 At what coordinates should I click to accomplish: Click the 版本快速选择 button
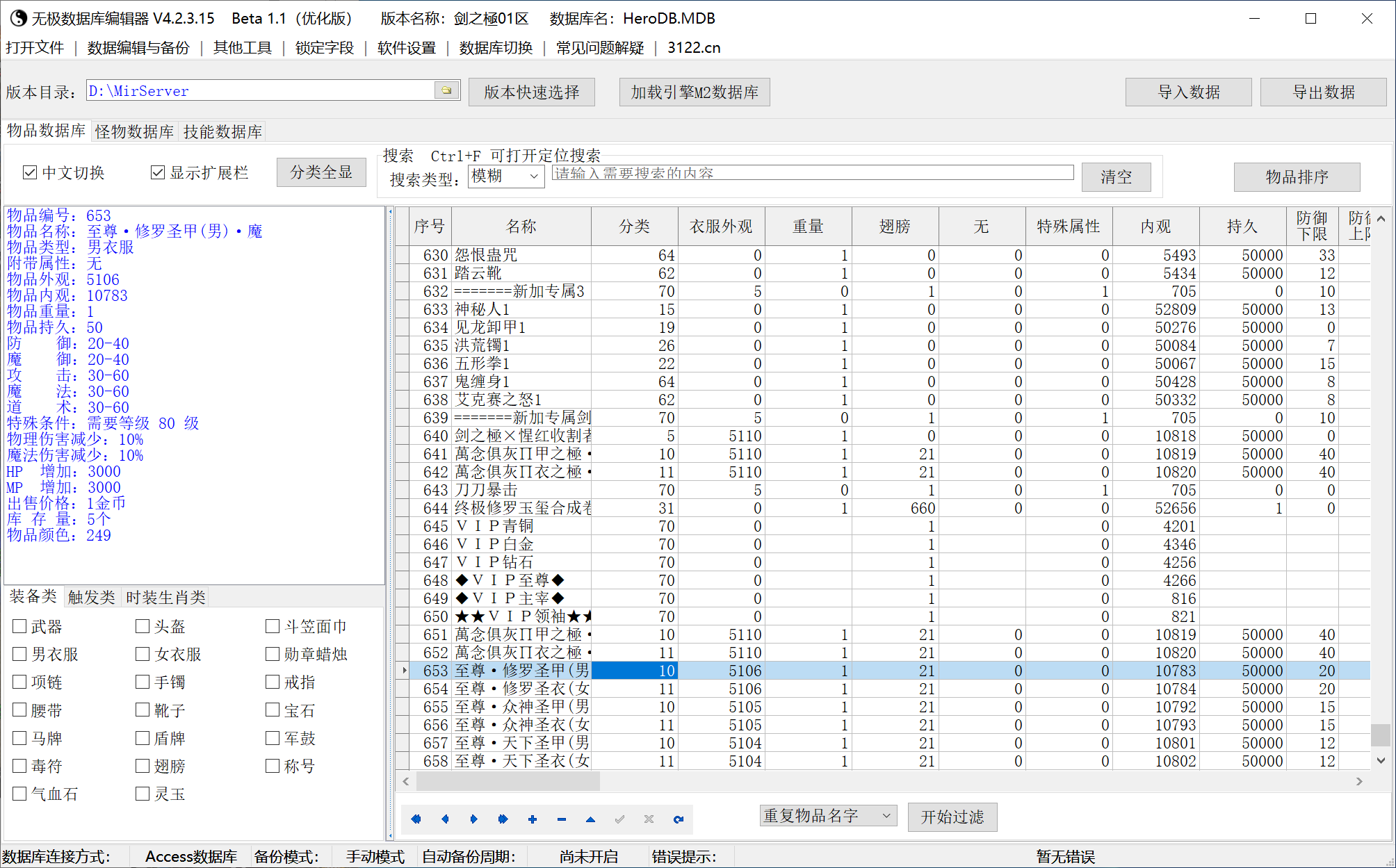point(532,92)
